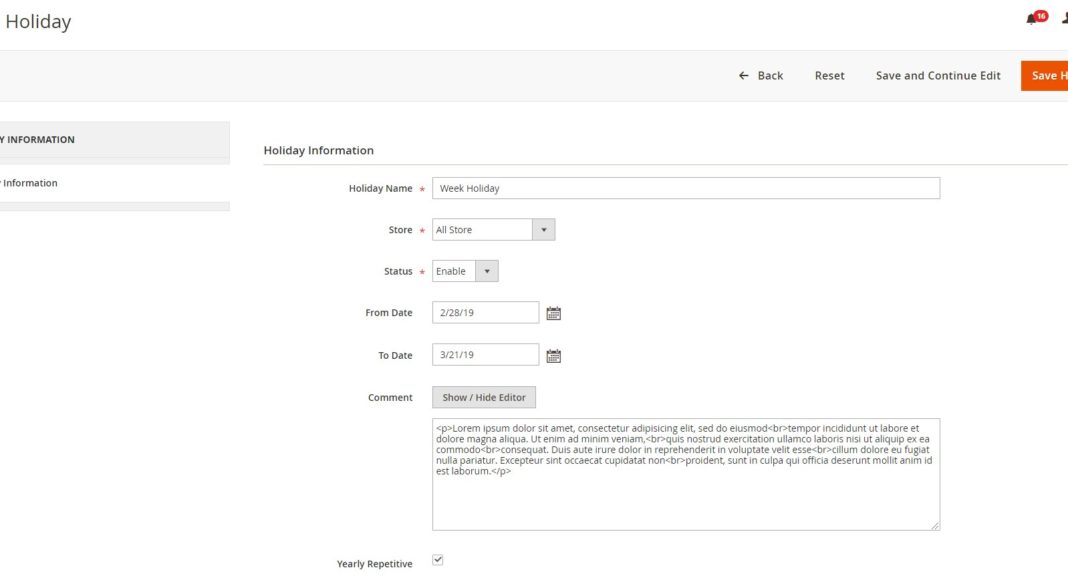Click the Yearly Repetitive label
This screenshot has width=1068, height=580.
[x=375, y=564]
